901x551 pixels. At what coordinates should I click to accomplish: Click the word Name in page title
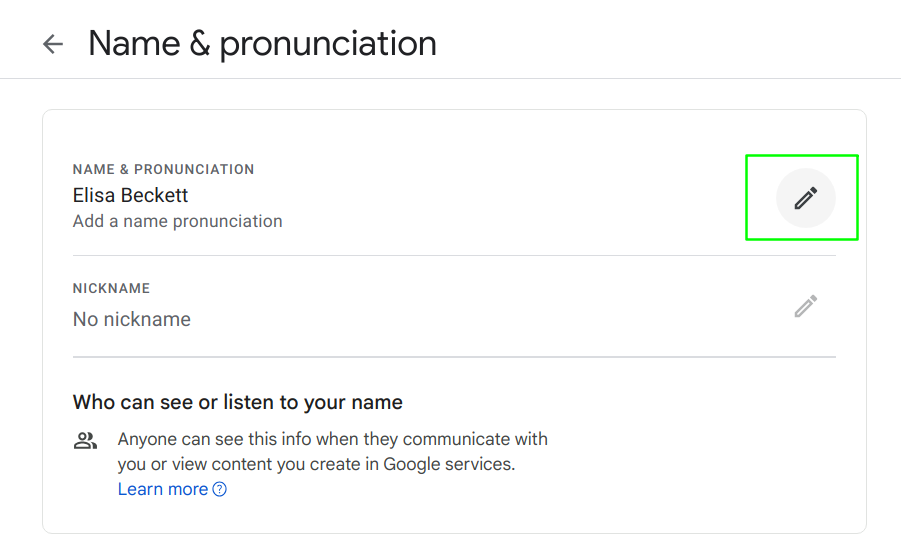134,44
